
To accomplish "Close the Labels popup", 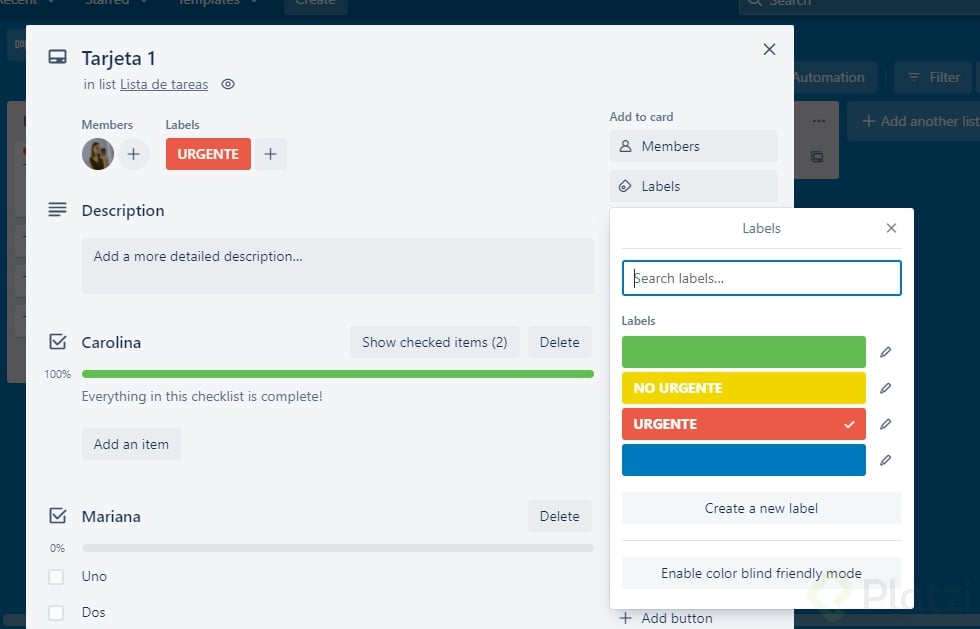I will pyautogui.click(x=891, y=228).
